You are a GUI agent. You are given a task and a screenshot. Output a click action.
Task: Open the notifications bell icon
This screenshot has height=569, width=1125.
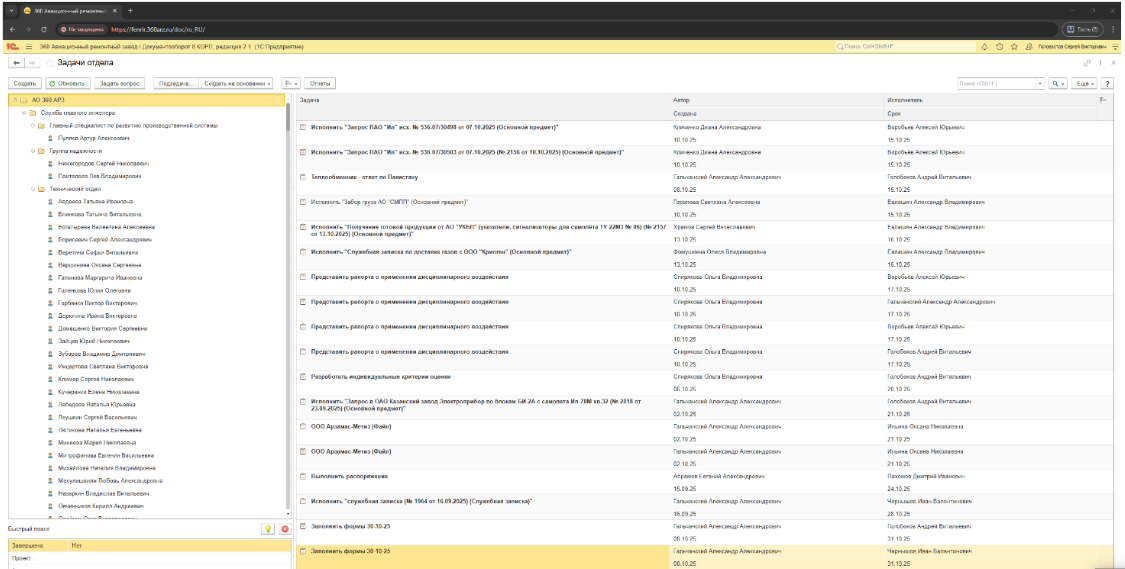985,47
